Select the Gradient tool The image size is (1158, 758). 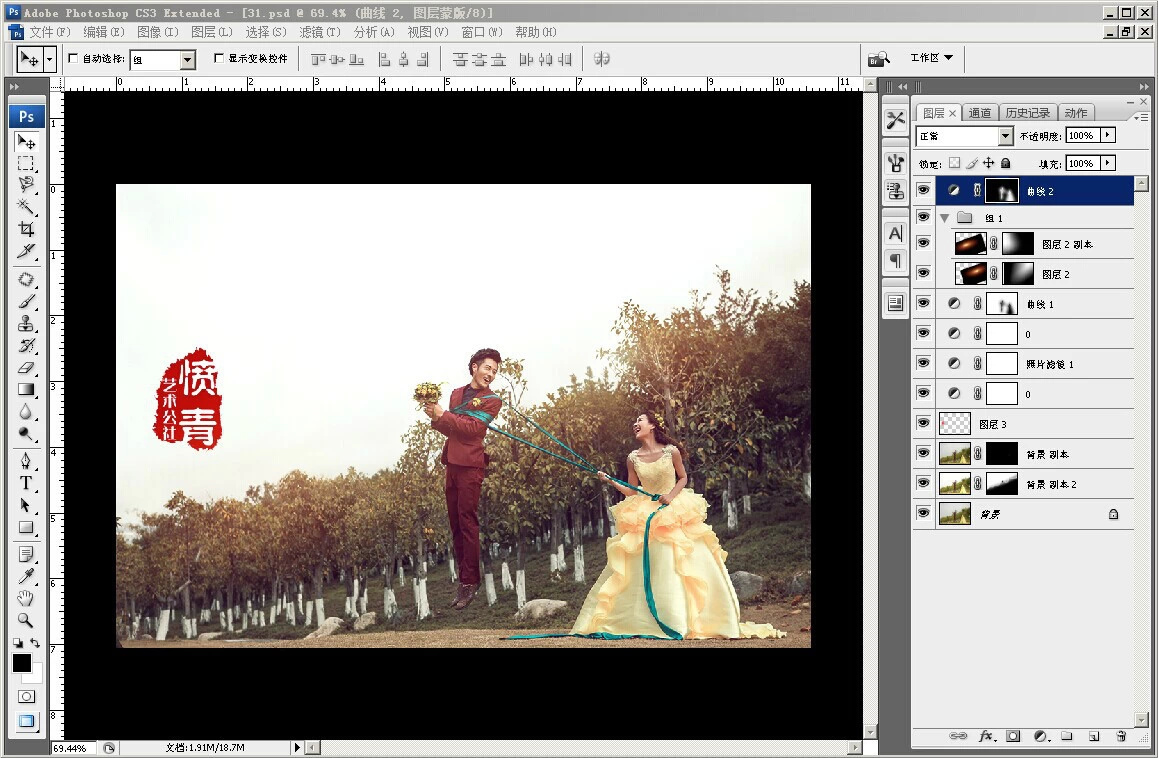pos(26,389)
